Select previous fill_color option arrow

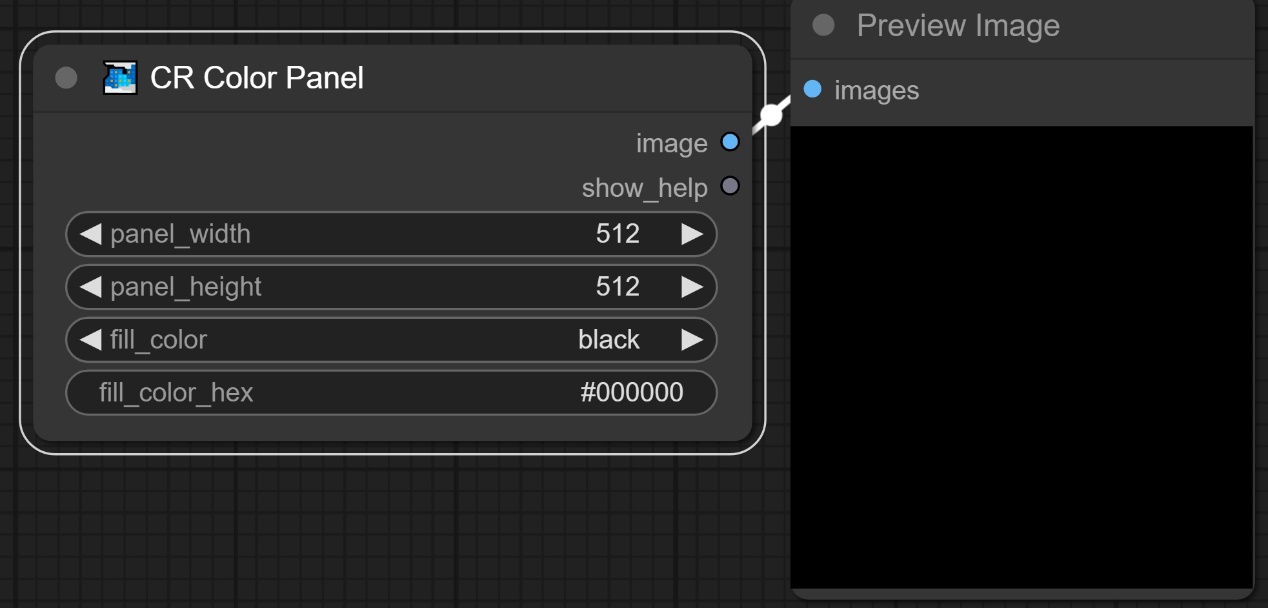(x=91, y=340)
